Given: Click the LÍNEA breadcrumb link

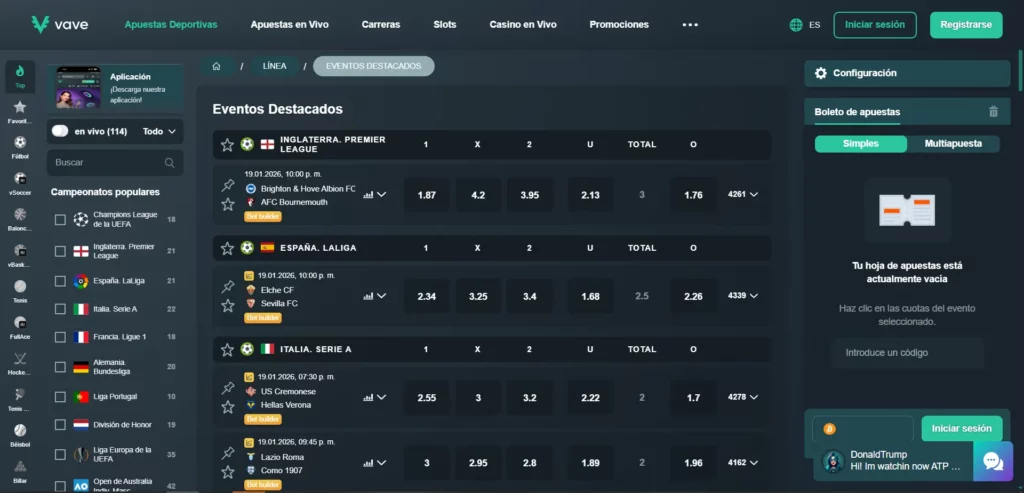Looking at the screenshot, I should pos(274,66).
